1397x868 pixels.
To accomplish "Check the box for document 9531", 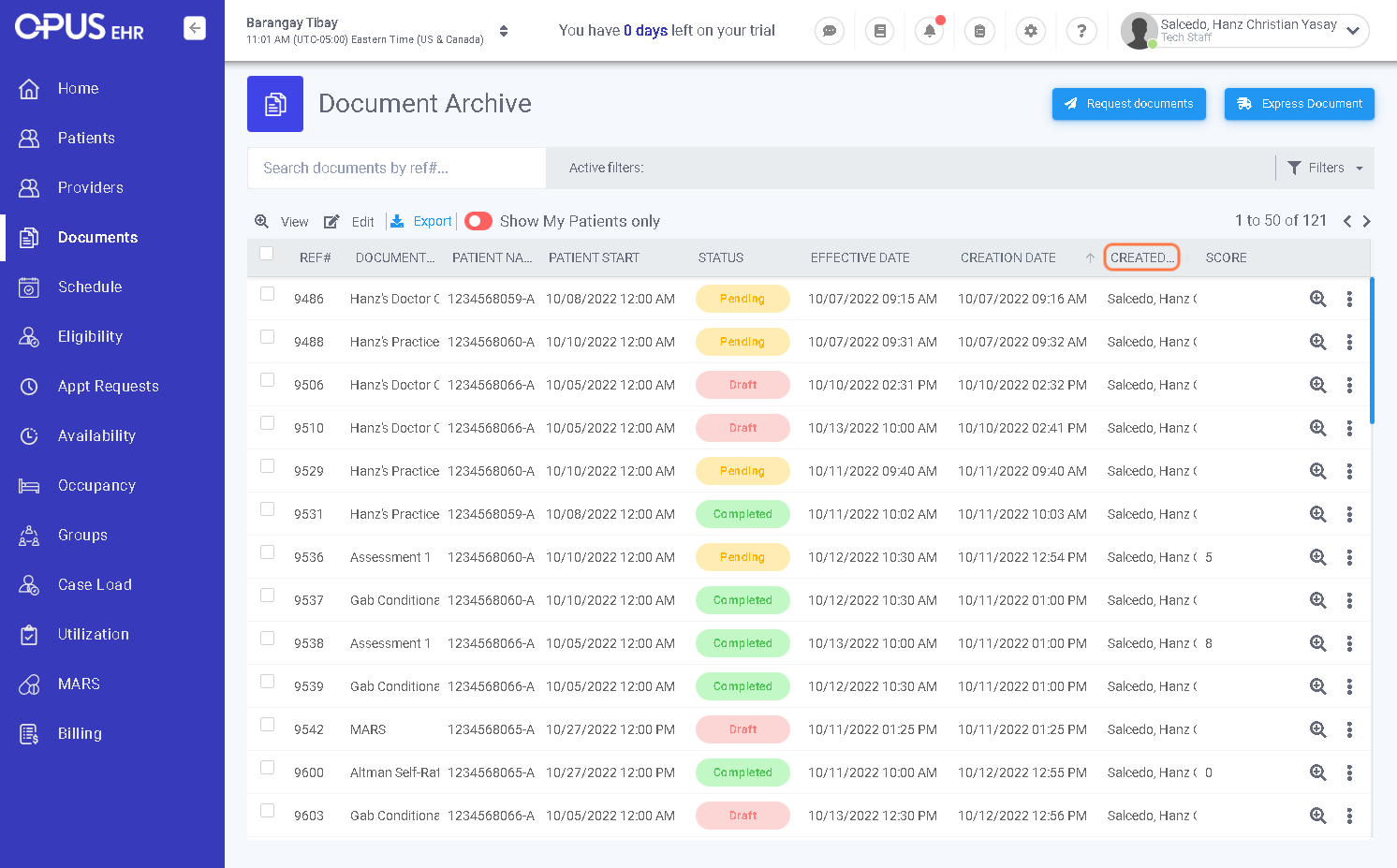I will (268, 509).
